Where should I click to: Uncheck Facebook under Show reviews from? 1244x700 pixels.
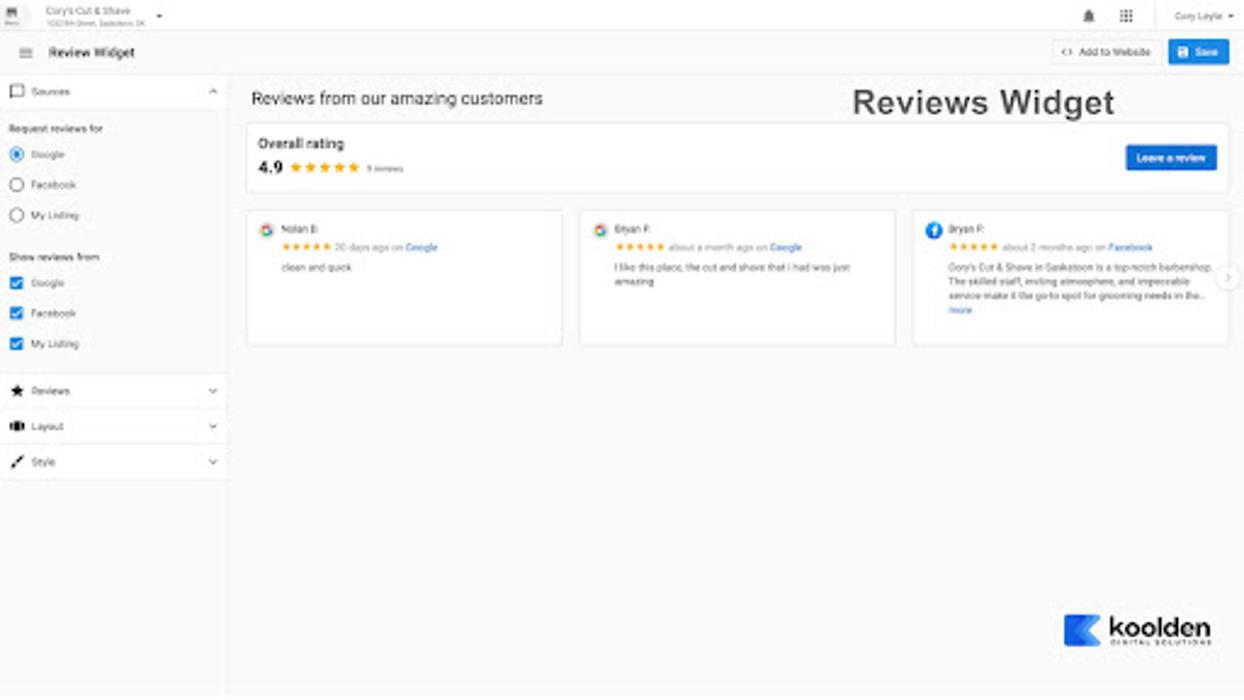pos(17,313)
